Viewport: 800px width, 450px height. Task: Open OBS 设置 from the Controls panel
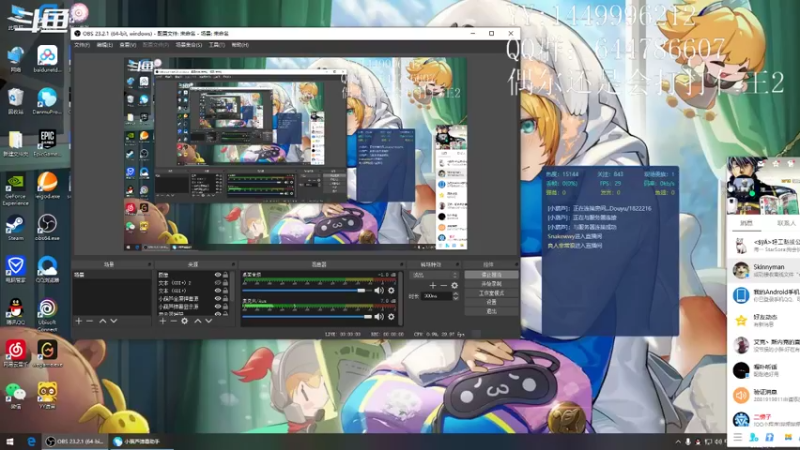(491, 302)
